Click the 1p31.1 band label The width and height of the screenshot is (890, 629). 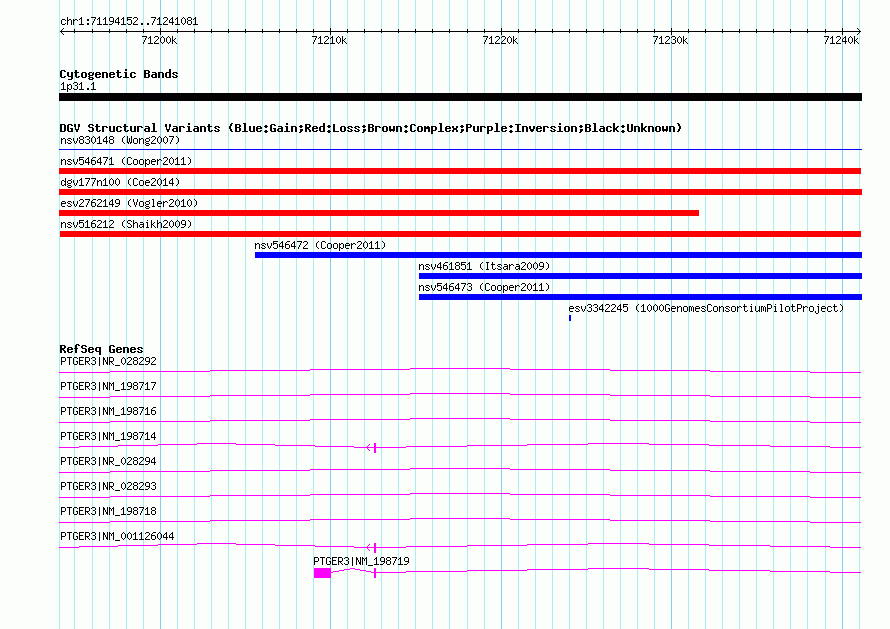click(78, 86)
